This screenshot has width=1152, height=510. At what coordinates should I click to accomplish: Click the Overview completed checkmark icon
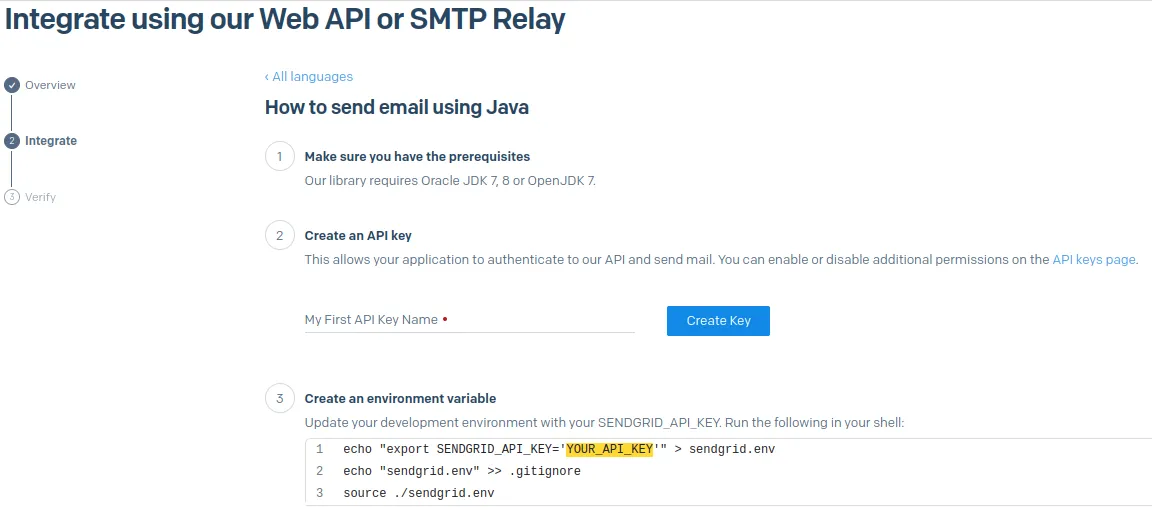click(12, 85)
